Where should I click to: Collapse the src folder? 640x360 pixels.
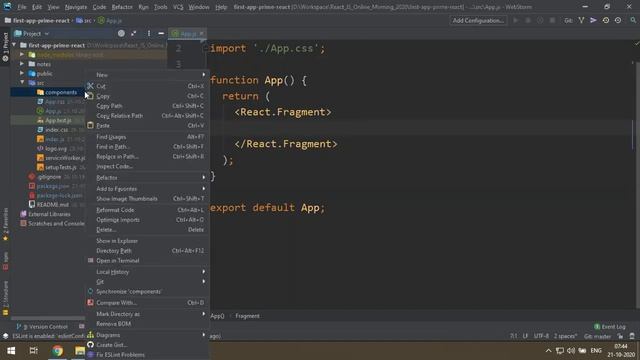point(22,82)
